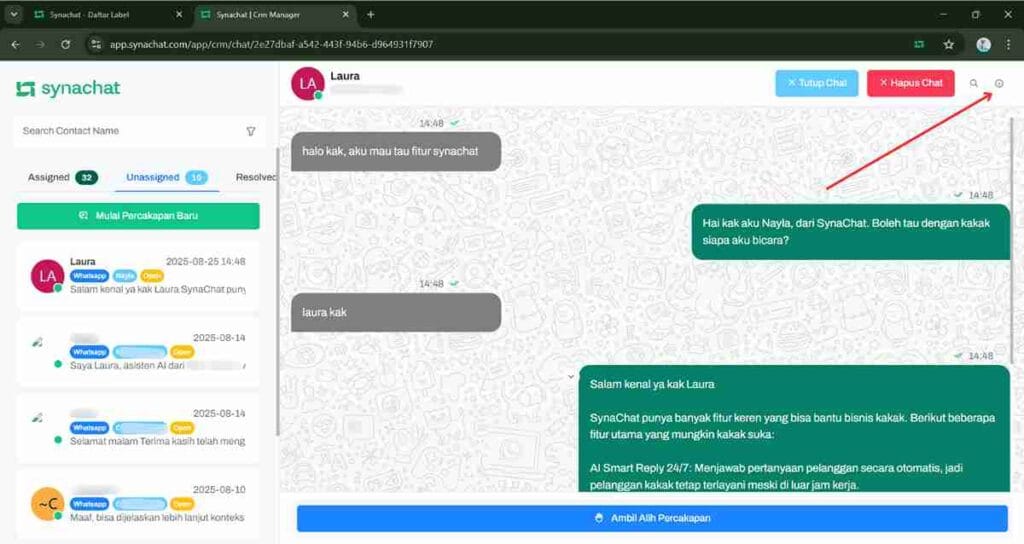Open the Chrome three-dot menu
1024x544 pixels.
pos(1008,44)
